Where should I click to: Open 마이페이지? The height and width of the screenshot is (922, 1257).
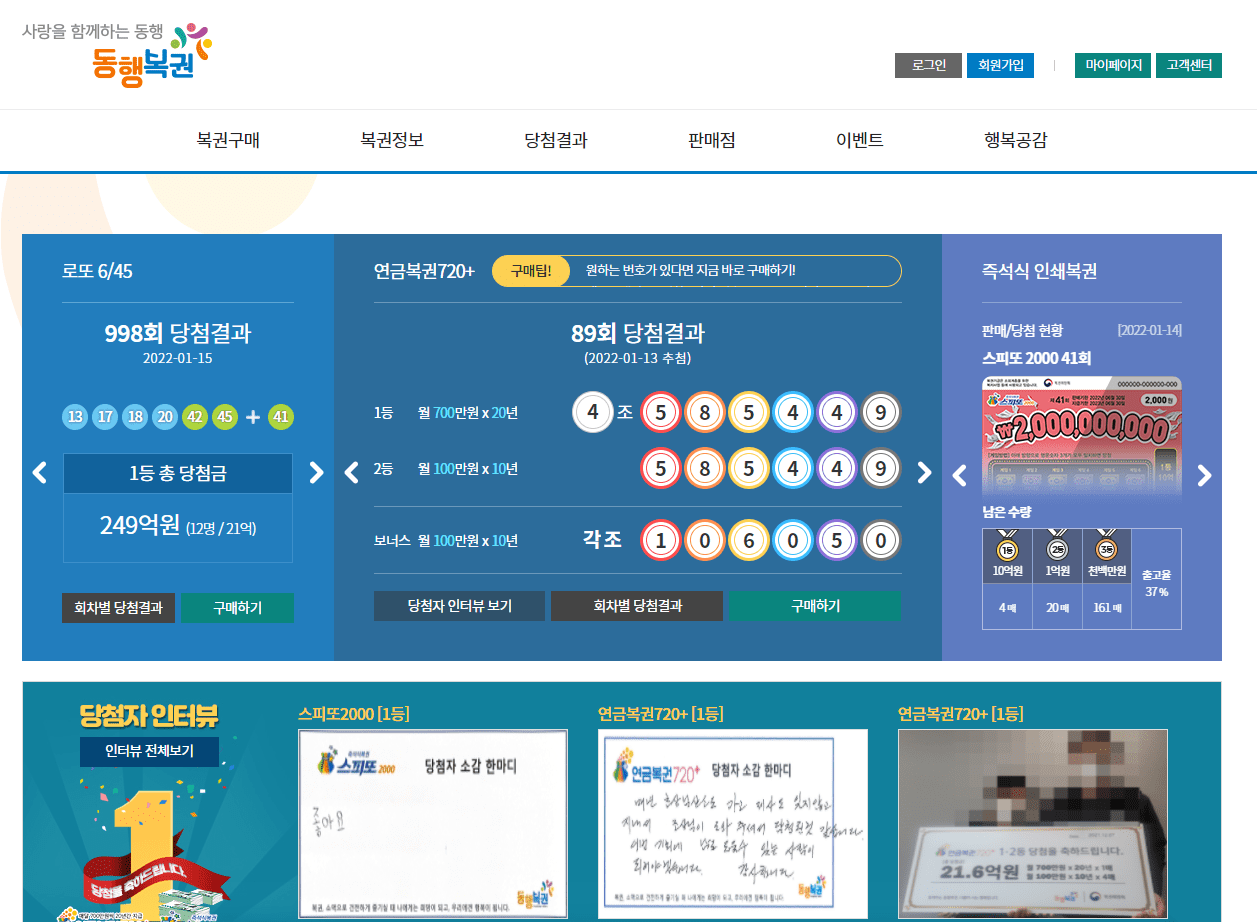[1113, 65]
